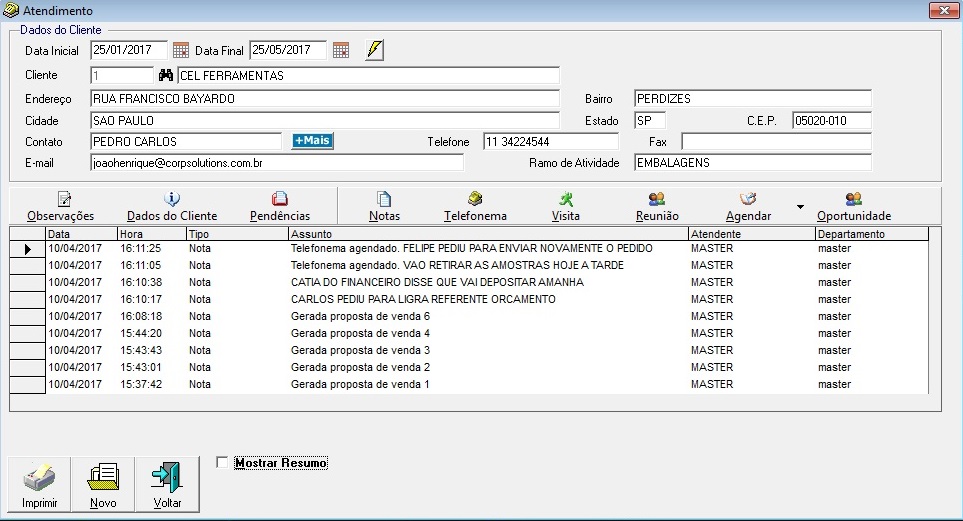Open the Data Final calendar picker
The height and width of the screenshot is (521, 963).
(341, 50)
